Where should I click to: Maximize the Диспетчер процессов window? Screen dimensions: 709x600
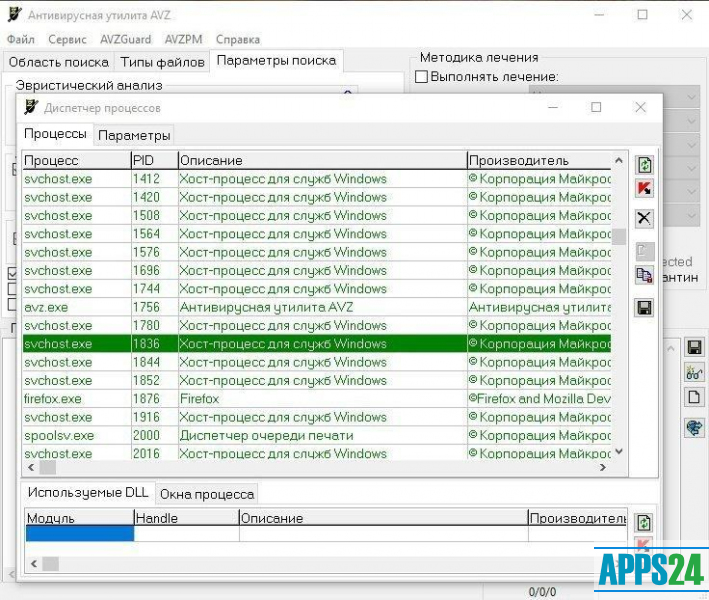tap(596, 107)
